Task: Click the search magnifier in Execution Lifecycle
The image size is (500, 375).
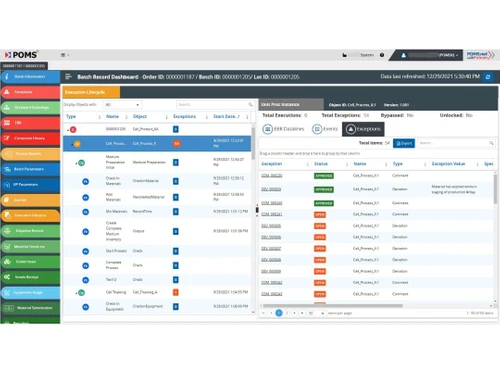Action: click(x=250, y=105)
